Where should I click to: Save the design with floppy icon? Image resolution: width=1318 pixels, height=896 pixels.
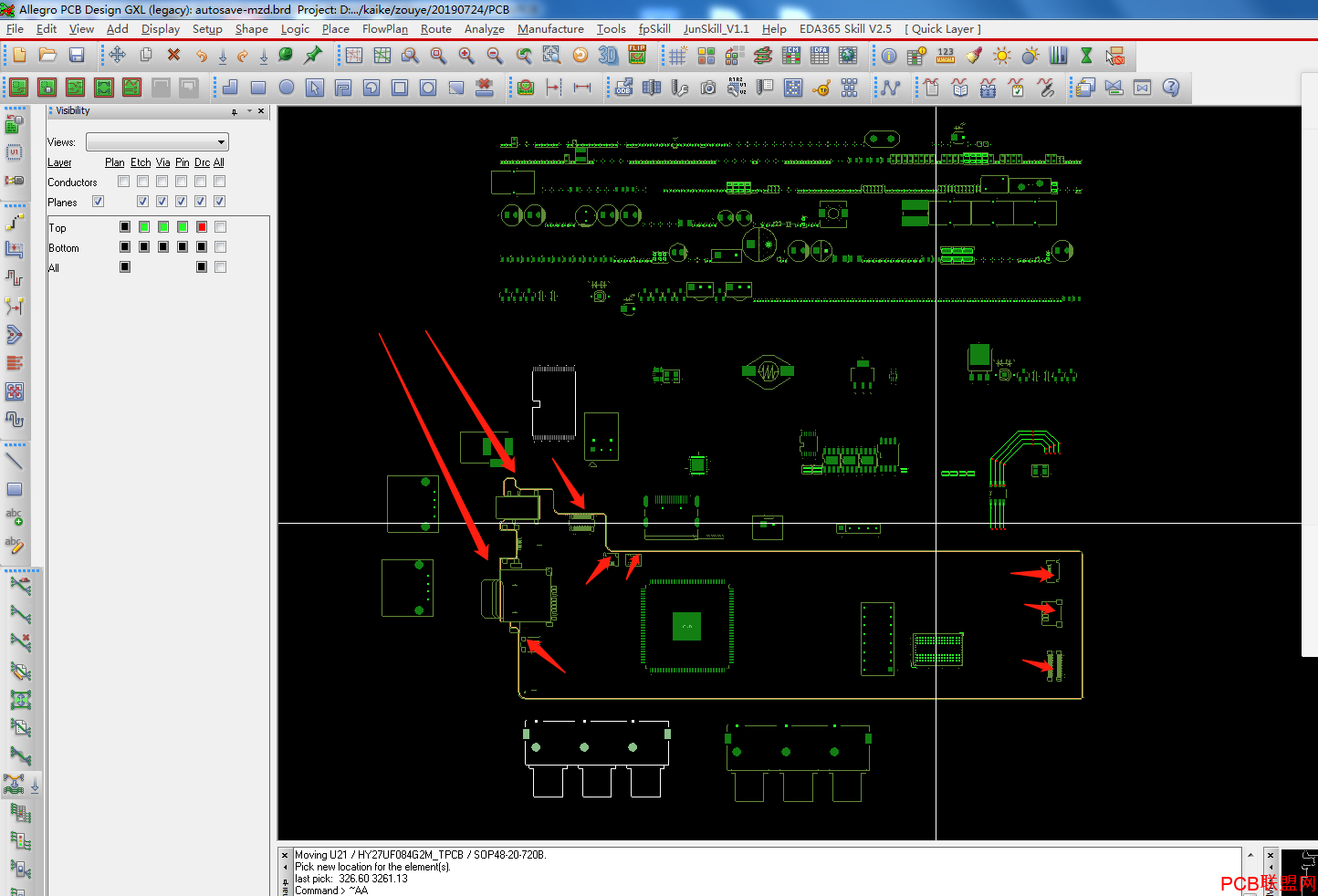click(x=77, y=55)
